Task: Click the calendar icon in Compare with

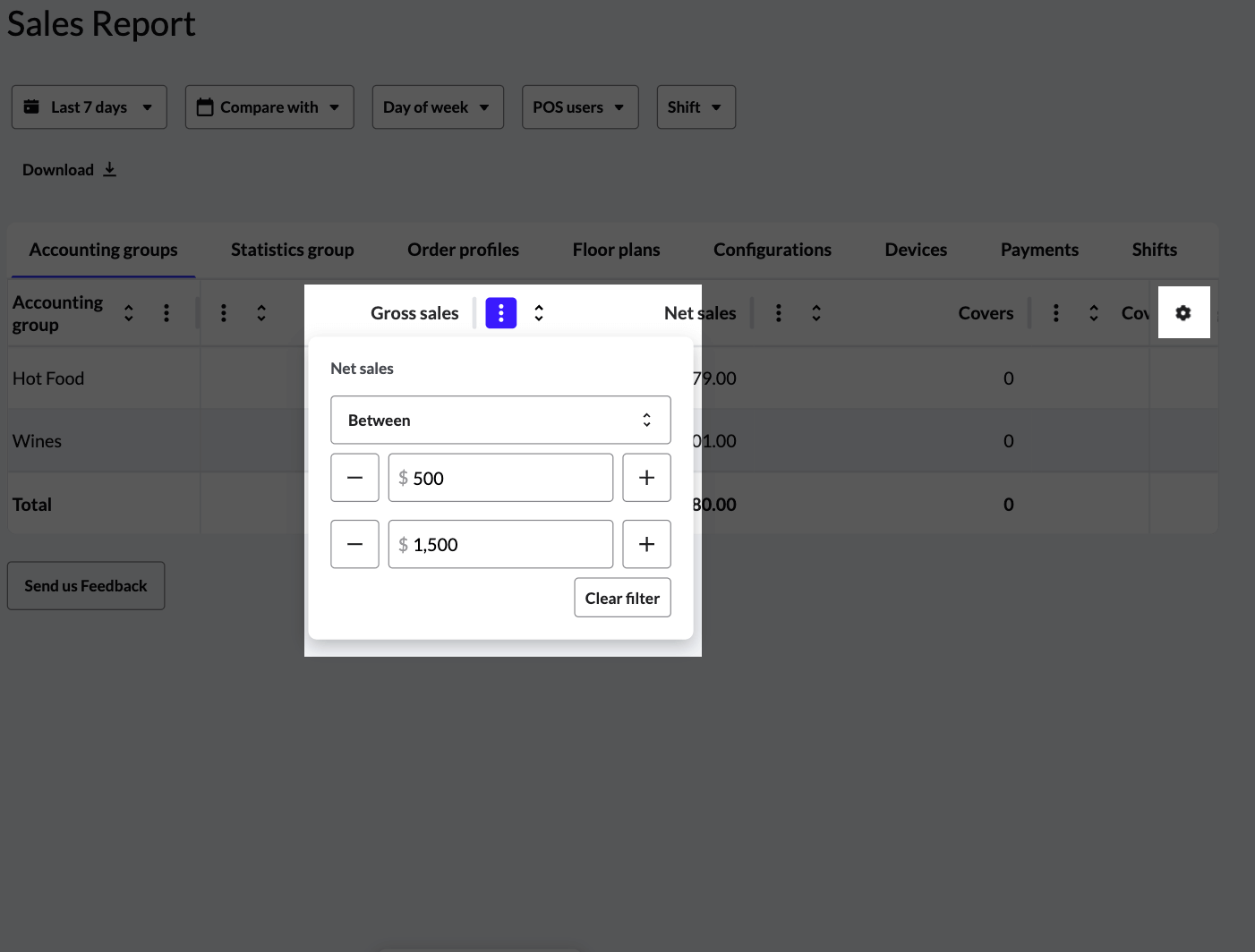Action: 202,106
